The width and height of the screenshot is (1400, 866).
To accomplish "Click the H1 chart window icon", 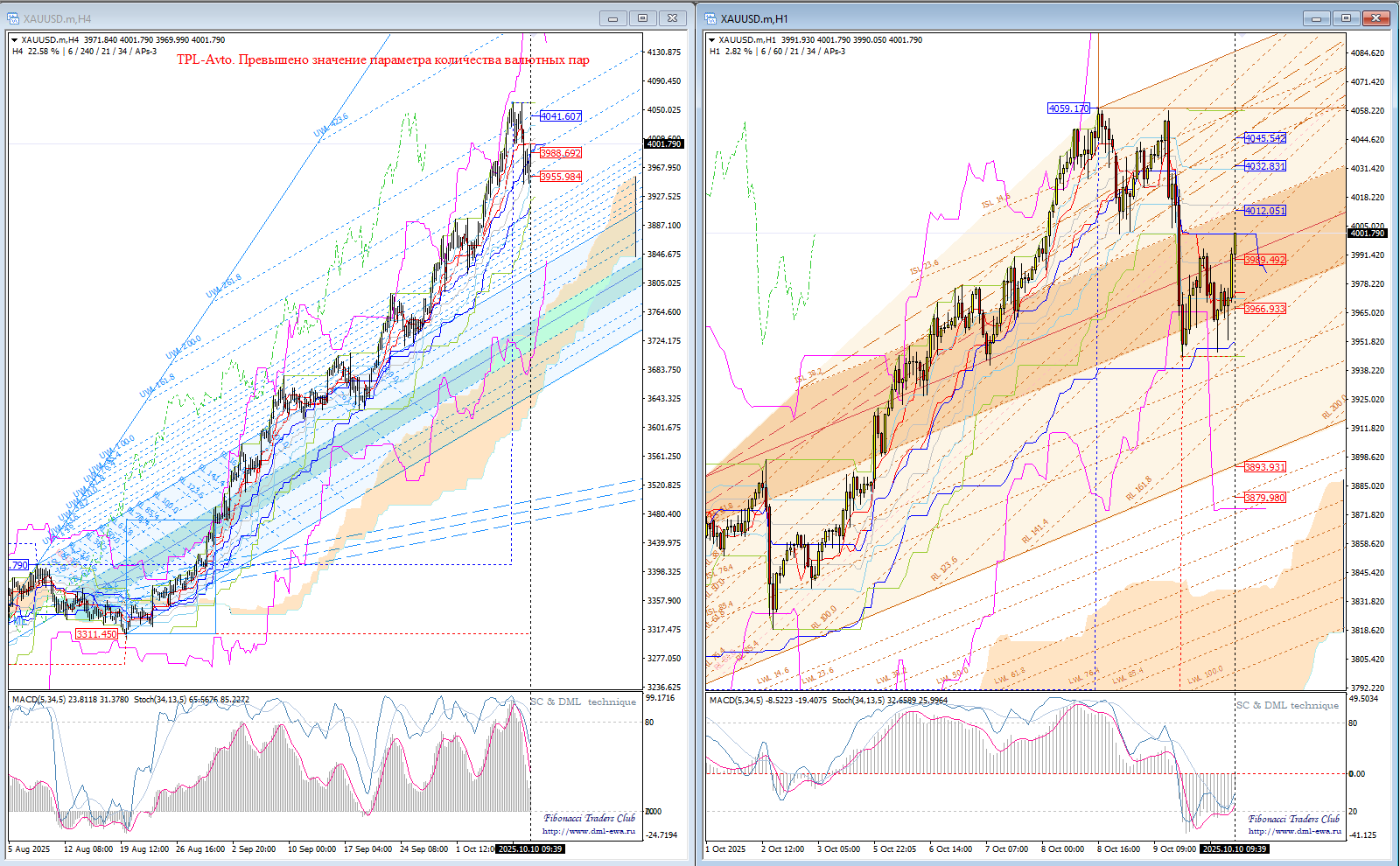I will pos(710,18).
